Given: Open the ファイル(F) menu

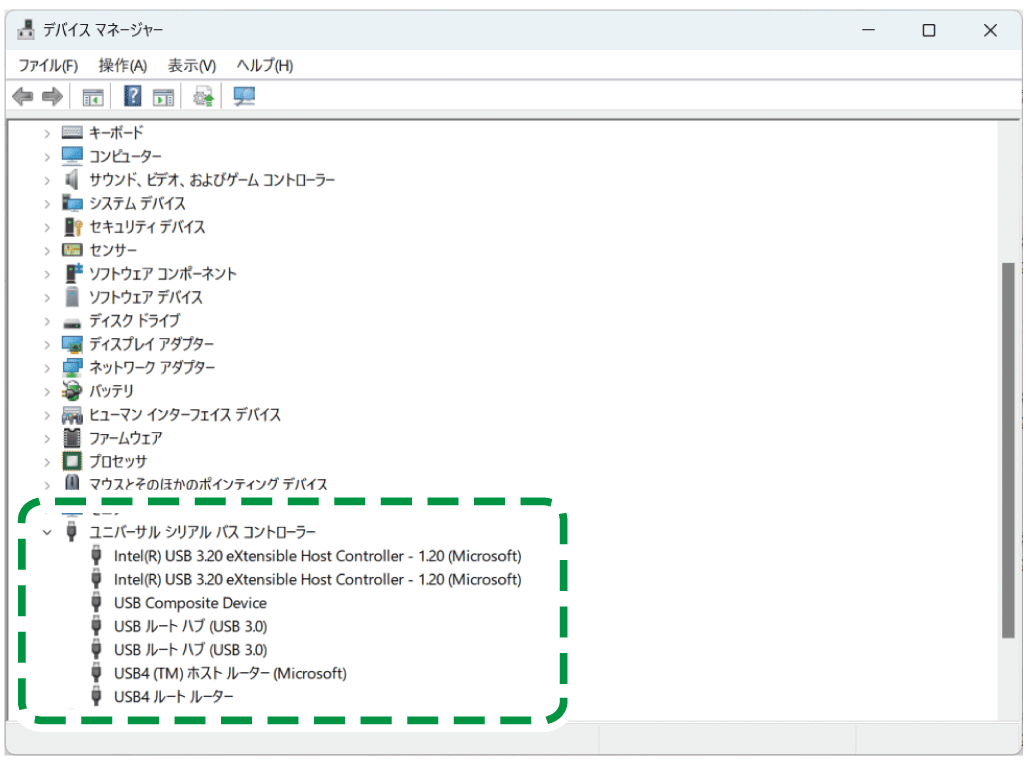Looking at the screenshot, I should pos(48,66).
